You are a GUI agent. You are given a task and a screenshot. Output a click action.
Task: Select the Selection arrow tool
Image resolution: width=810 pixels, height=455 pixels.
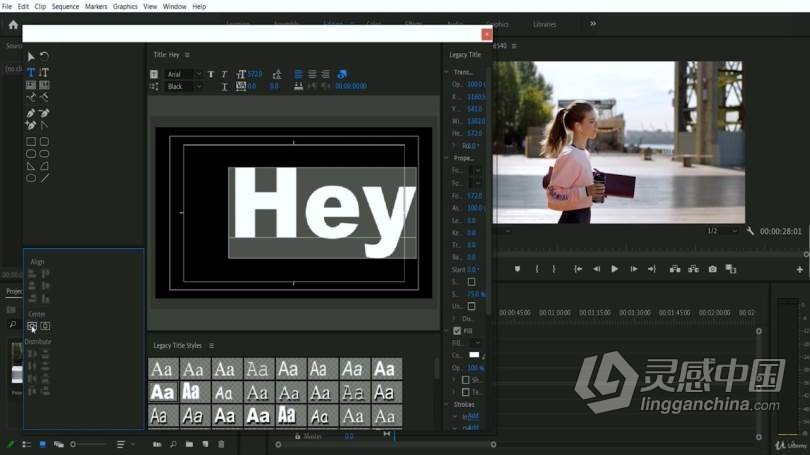pyautogui.click(x=30, y=57)
